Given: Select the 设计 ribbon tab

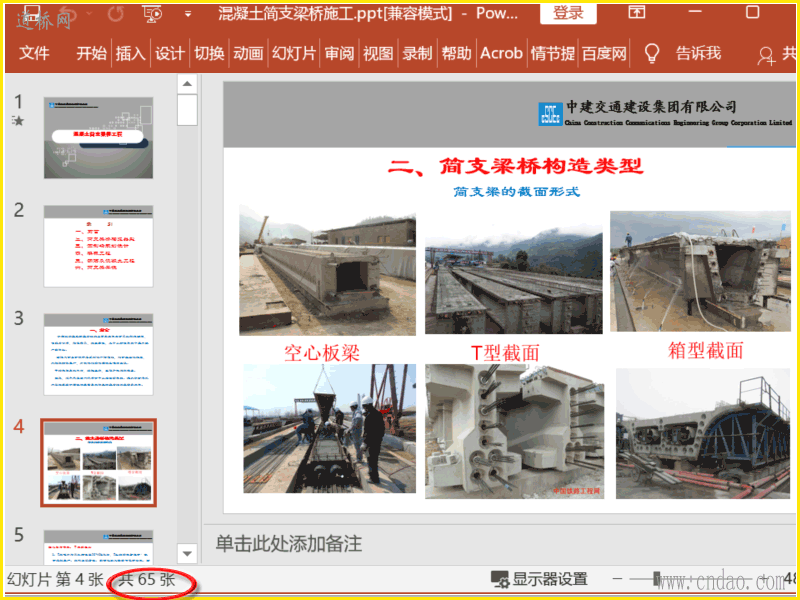Looking at the screenshot, I should pos(169,53).
